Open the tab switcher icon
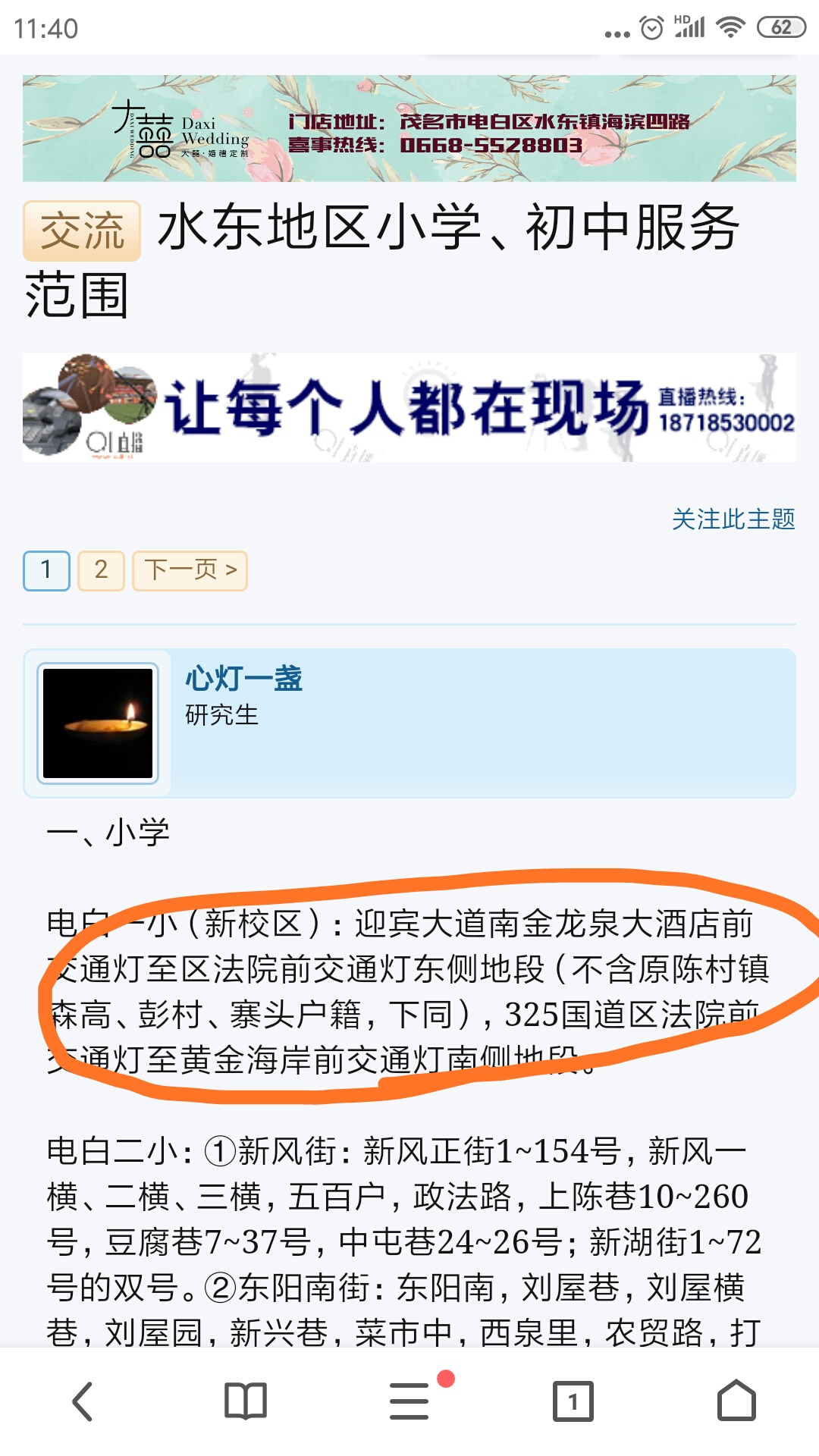The height and width of the screenshot is (1456, 819). (573, 1401)
